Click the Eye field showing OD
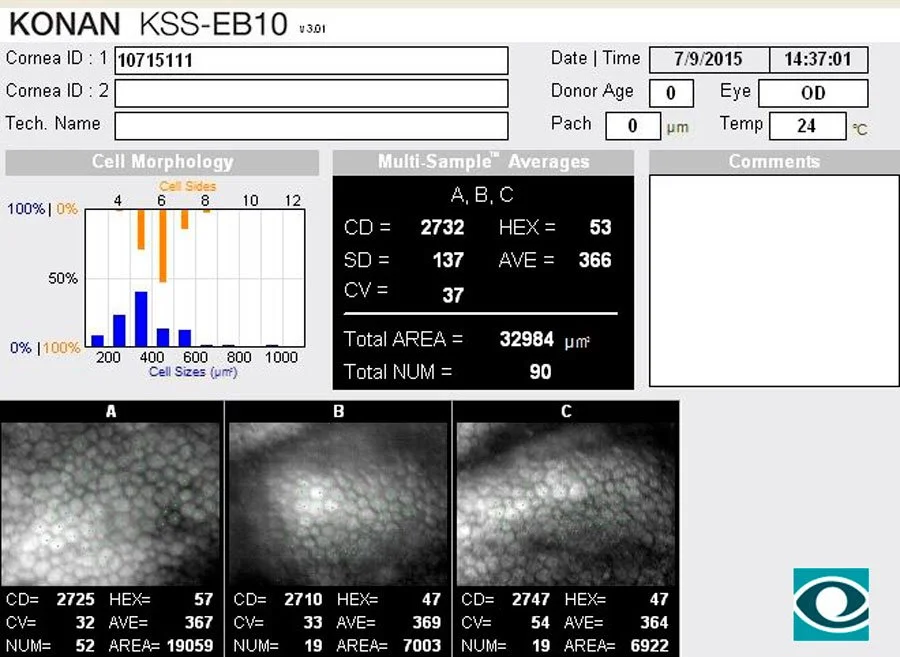Screen dimensions: 900x657 [813, 93]
